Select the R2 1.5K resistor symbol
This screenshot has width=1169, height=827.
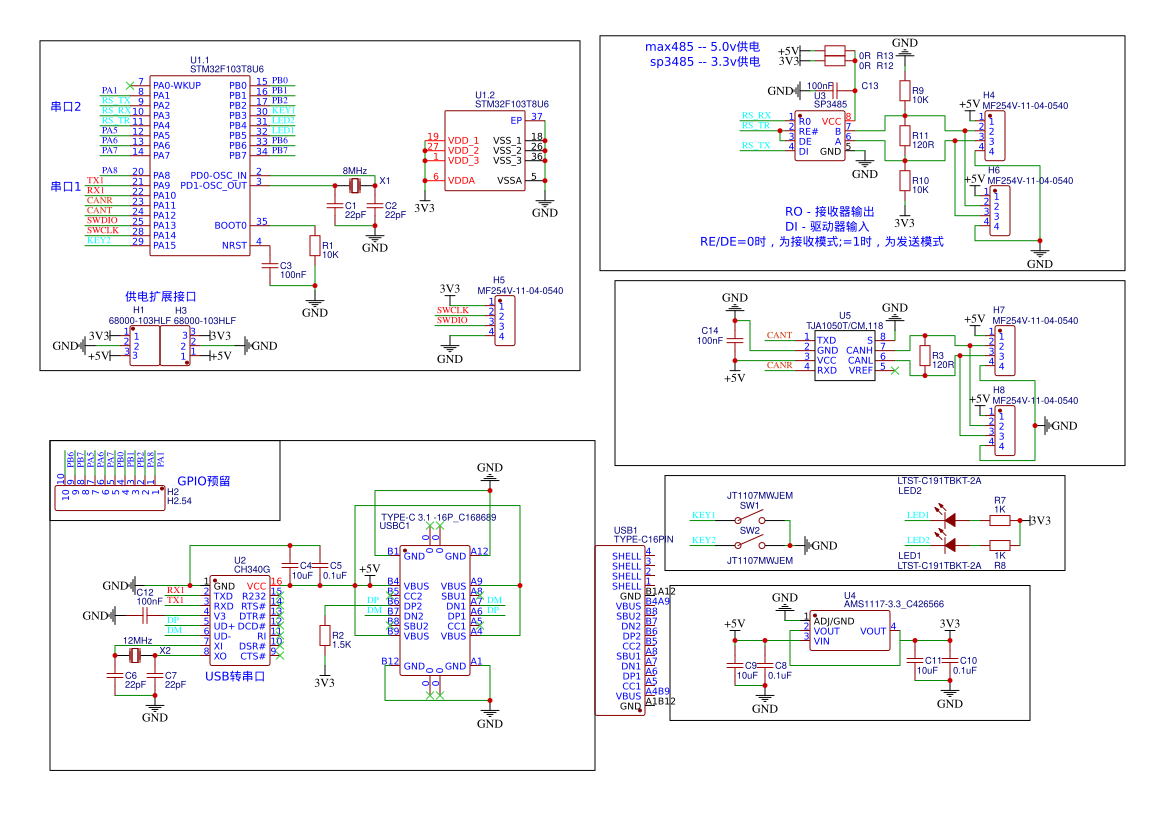click(324, 635)
